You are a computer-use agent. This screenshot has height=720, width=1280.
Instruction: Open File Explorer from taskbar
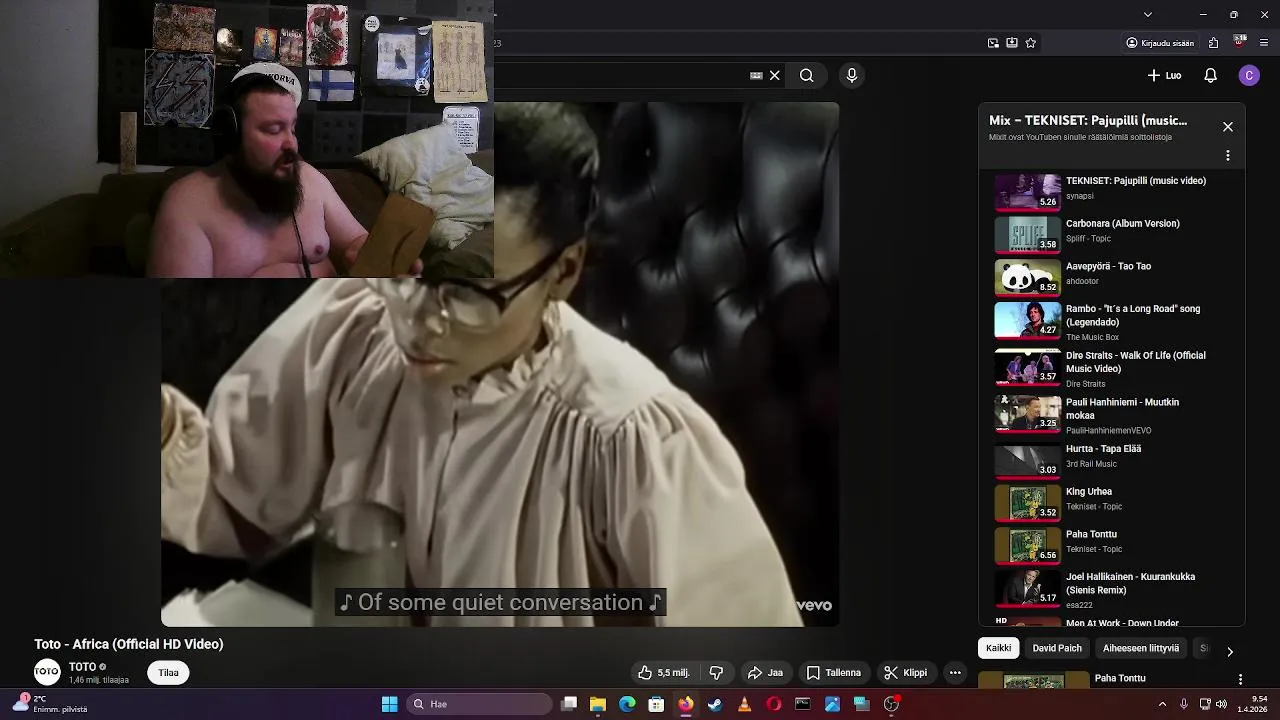[x=598, y=704]
